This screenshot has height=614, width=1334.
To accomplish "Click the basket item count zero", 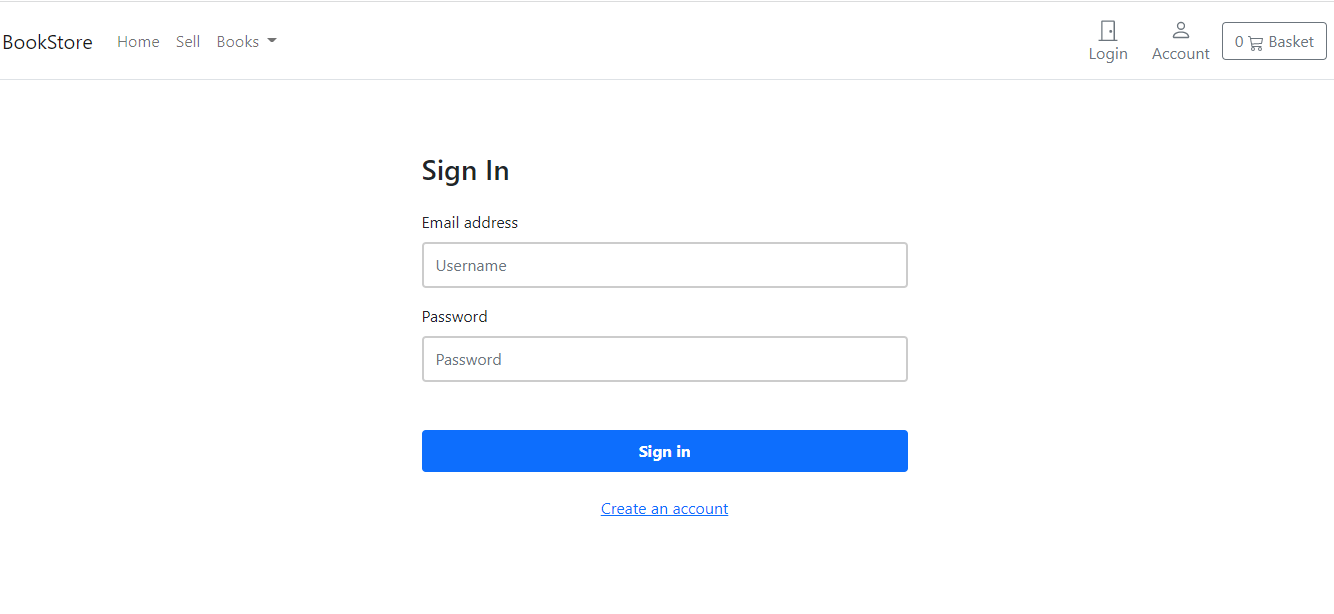I will 1239,42.
